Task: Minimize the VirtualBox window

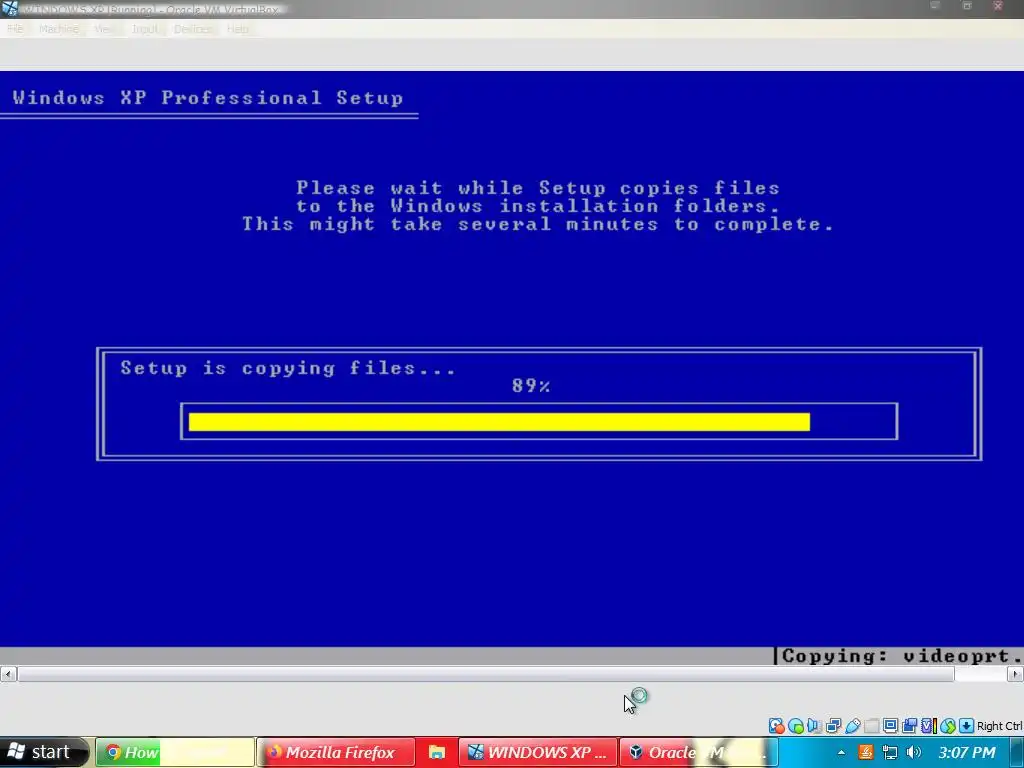Action: tap(935, 6)
